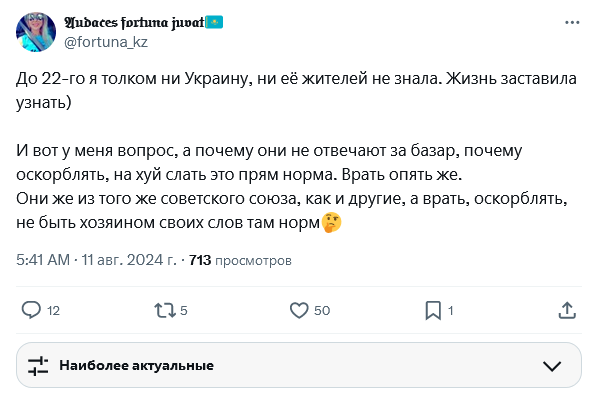The height and width of the screenshot is (395, 598).
Task: Open the Audaces fortuna juvat display name
Action: click(134, 23)
